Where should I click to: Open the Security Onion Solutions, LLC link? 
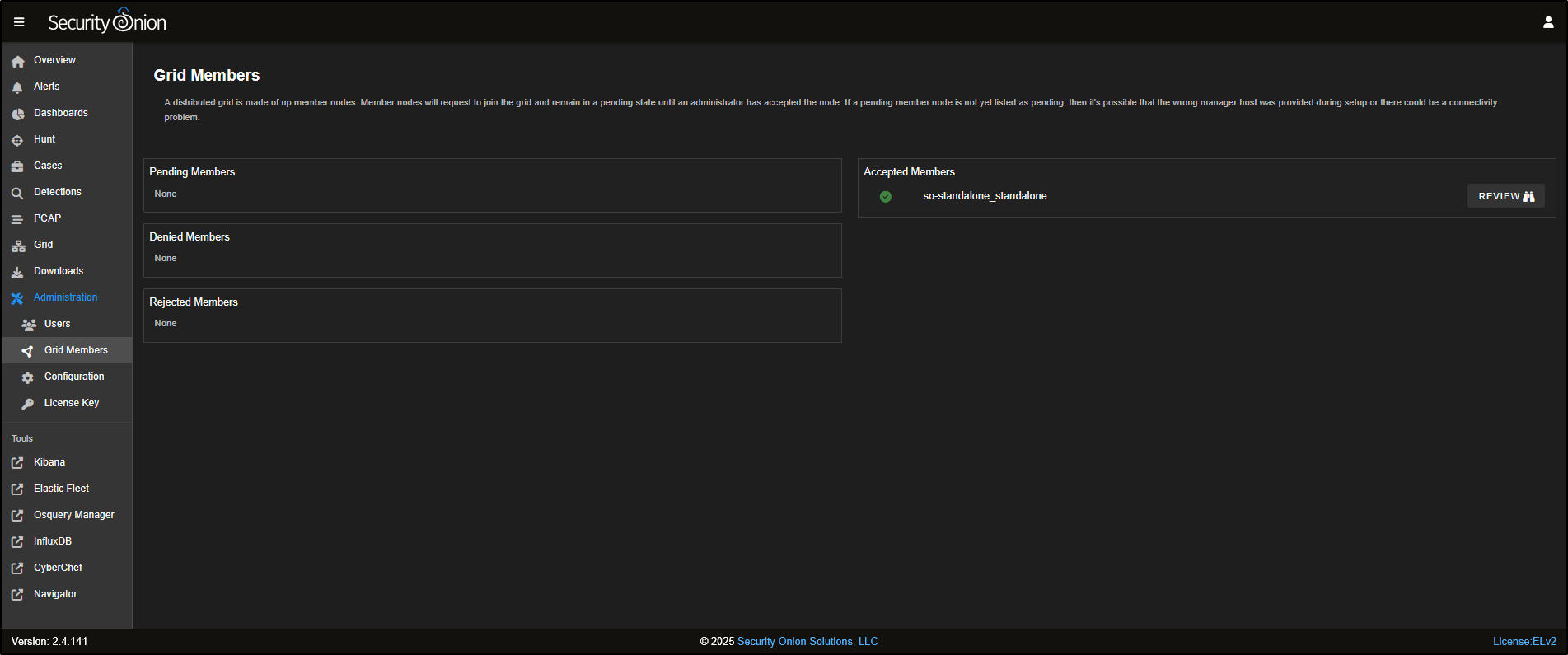(x=807, y=641)
